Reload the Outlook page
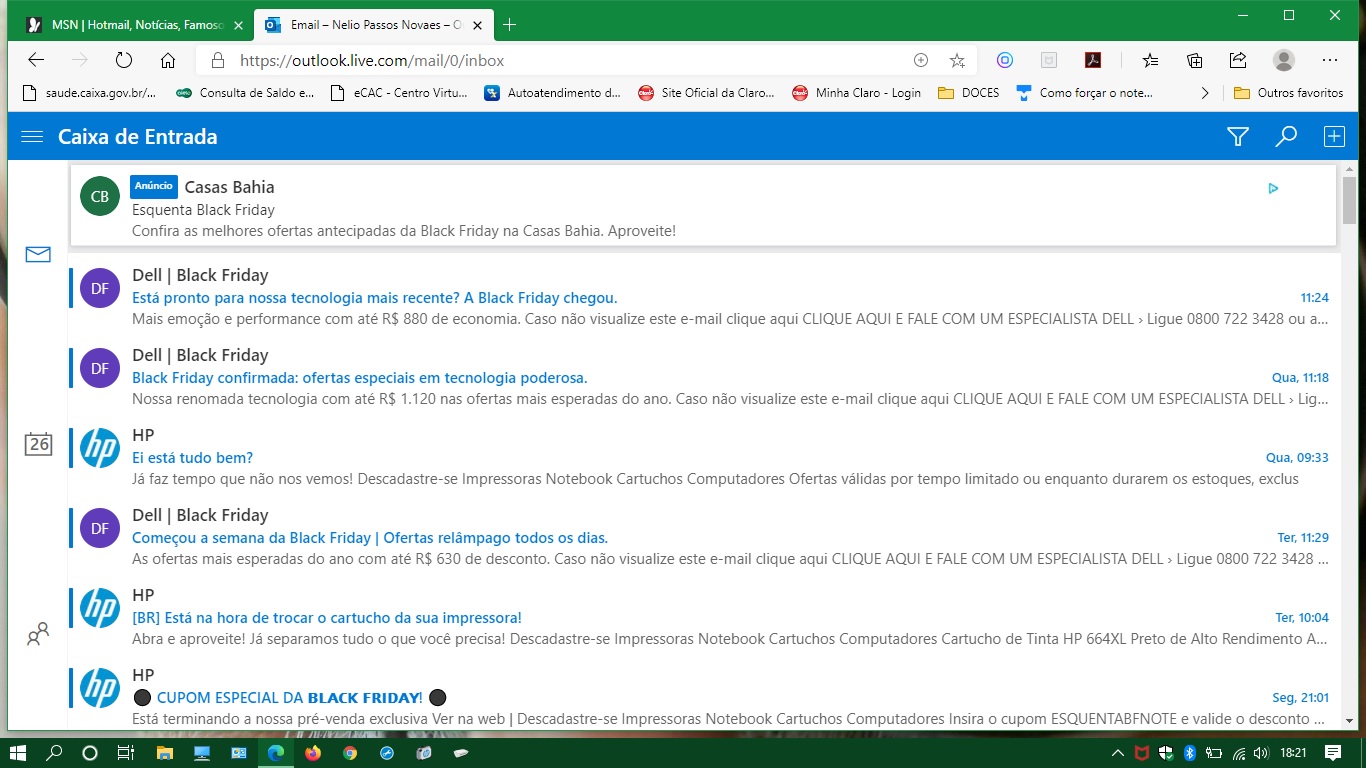 click(124, 60)
